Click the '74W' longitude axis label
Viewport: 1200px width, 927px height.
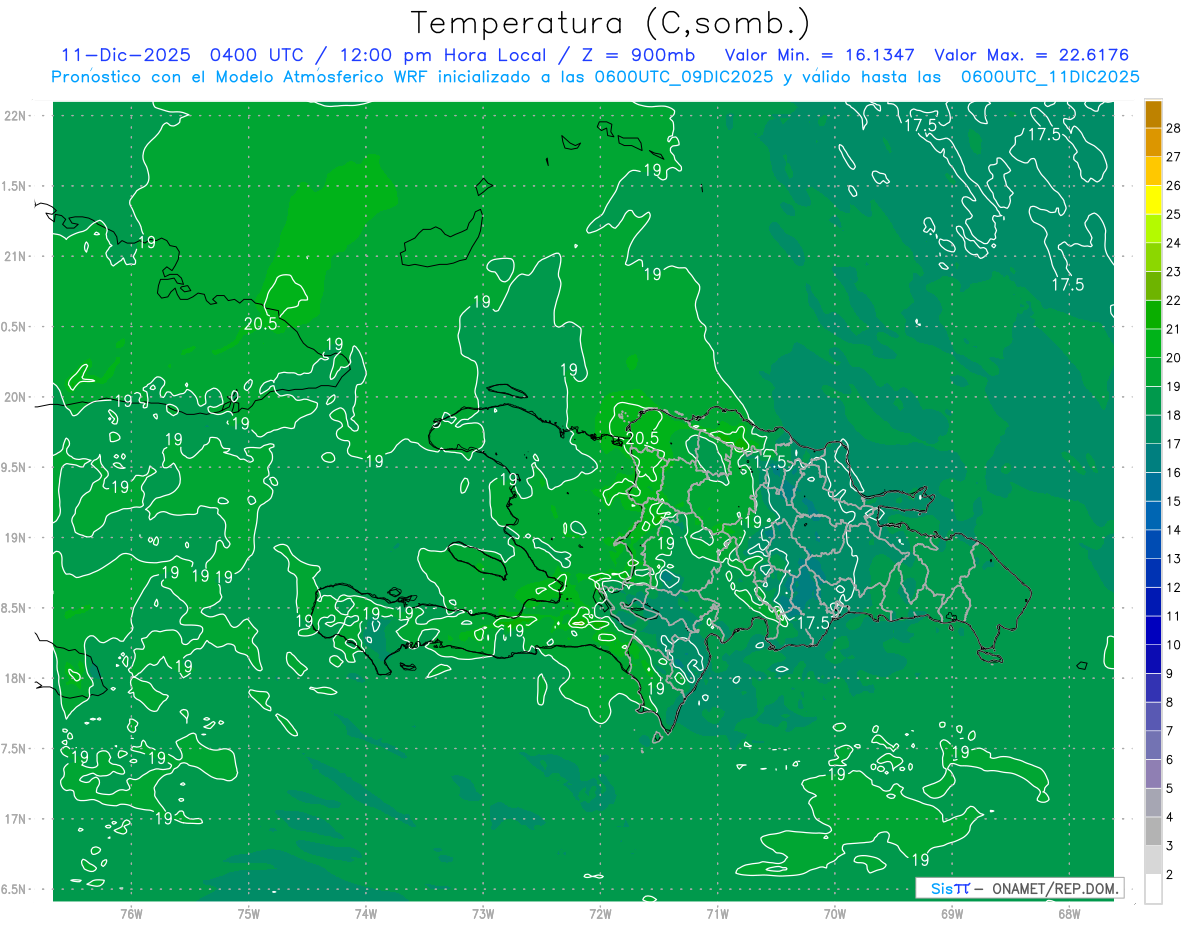click(366, 913)
